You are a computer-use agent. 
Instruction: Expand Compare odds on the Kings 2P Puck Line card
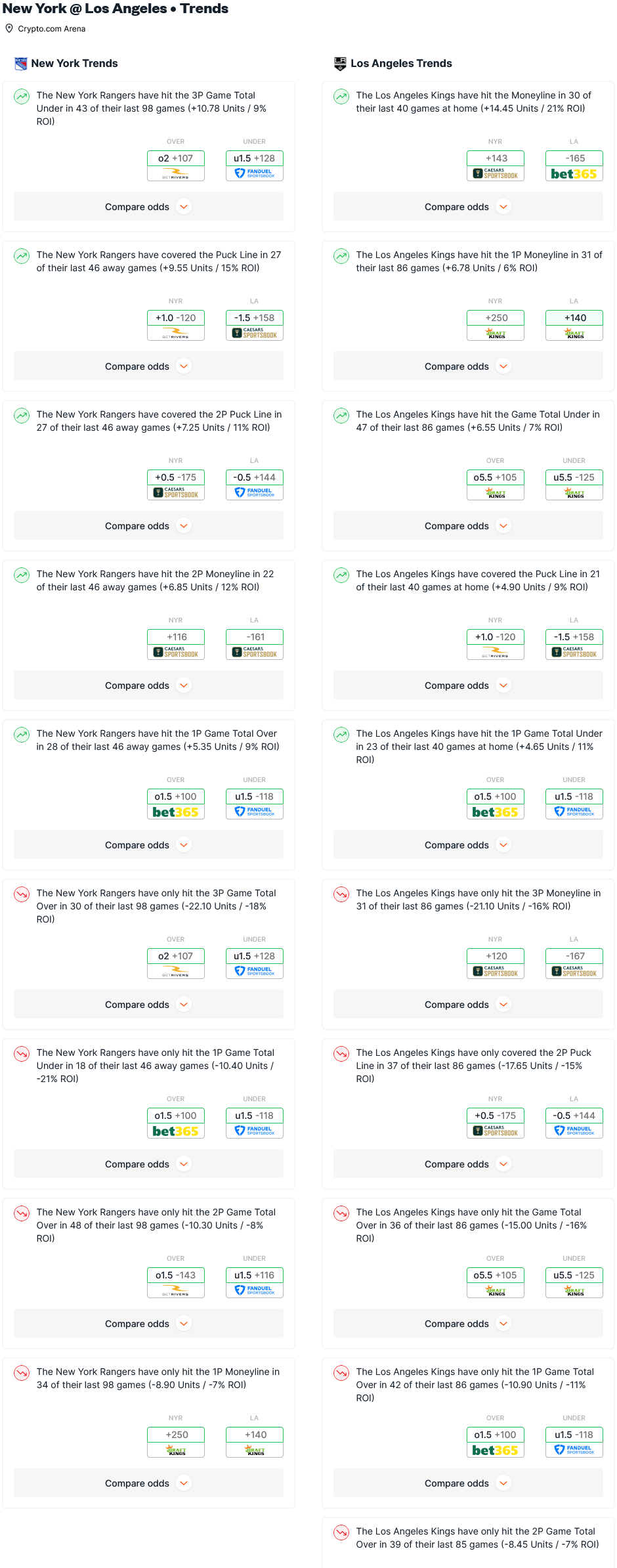(x=468, y=1164)
